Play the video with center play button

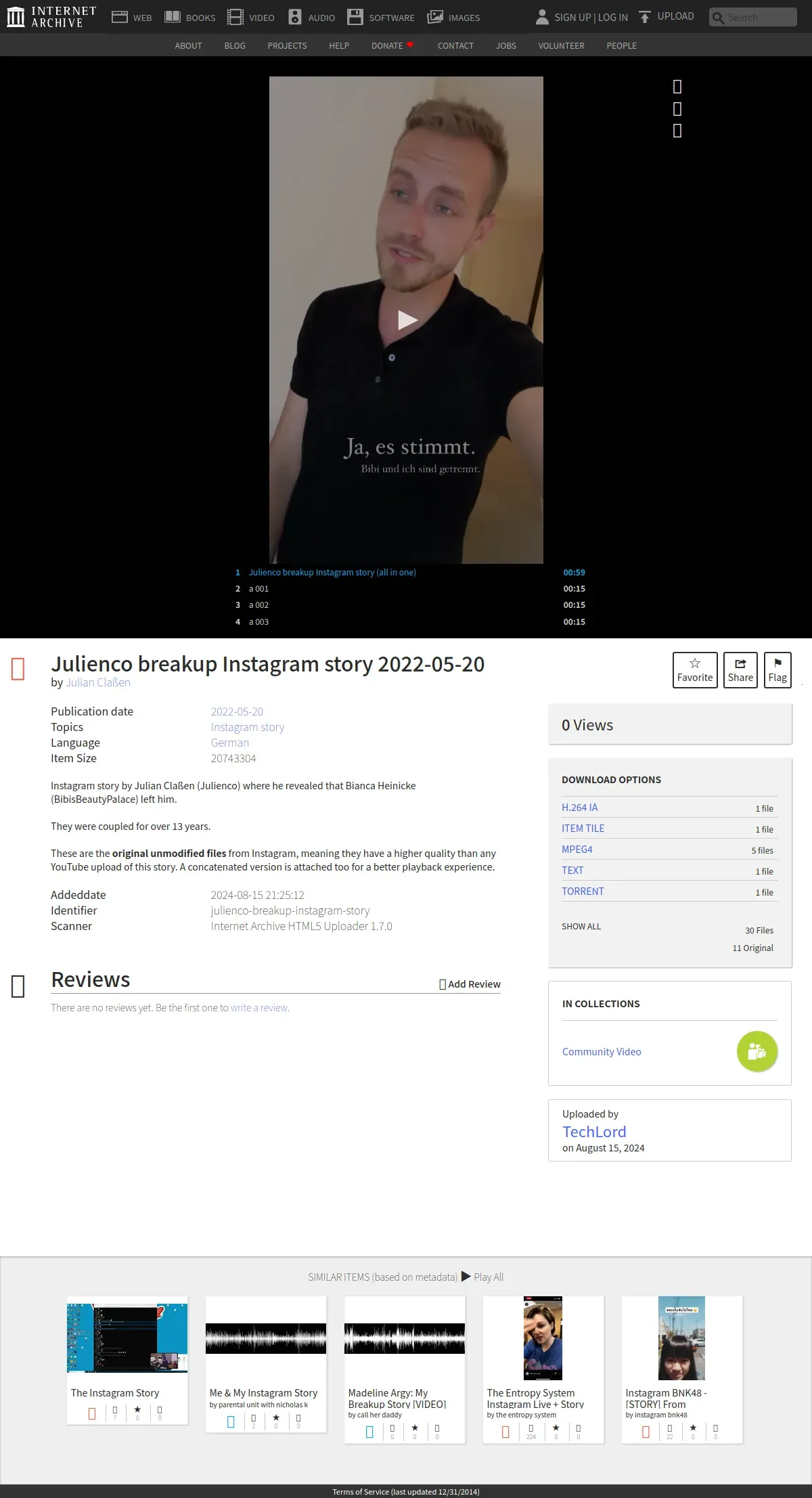[407, 320]
